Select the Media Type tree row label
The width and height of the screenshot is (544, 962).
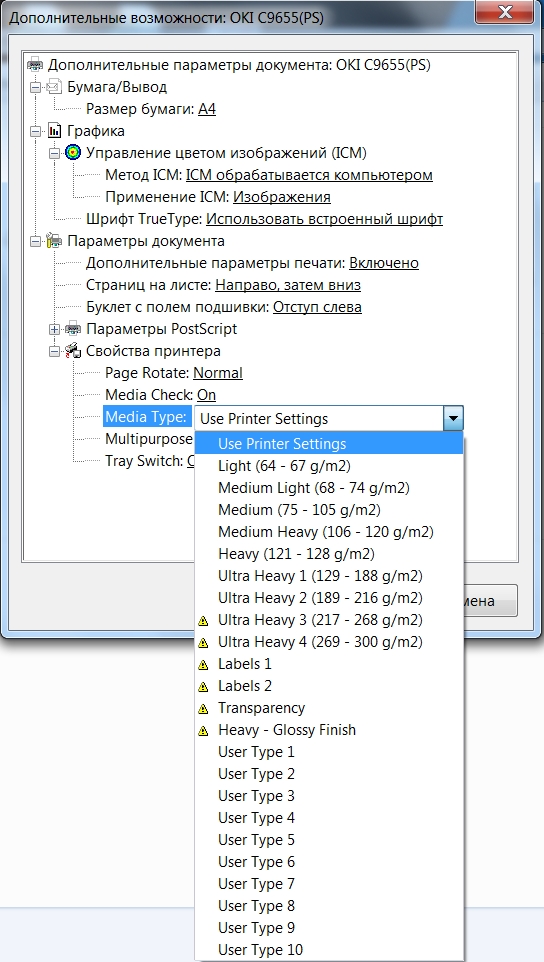(146, 417)
